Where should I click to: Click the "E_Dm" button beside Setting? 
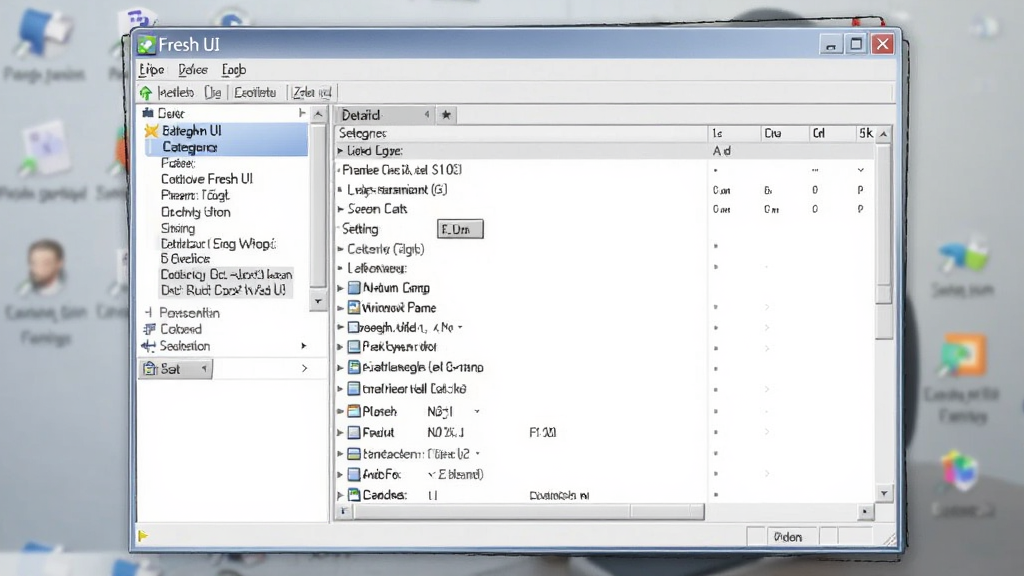pyautogui.click(x=460, y=229)
